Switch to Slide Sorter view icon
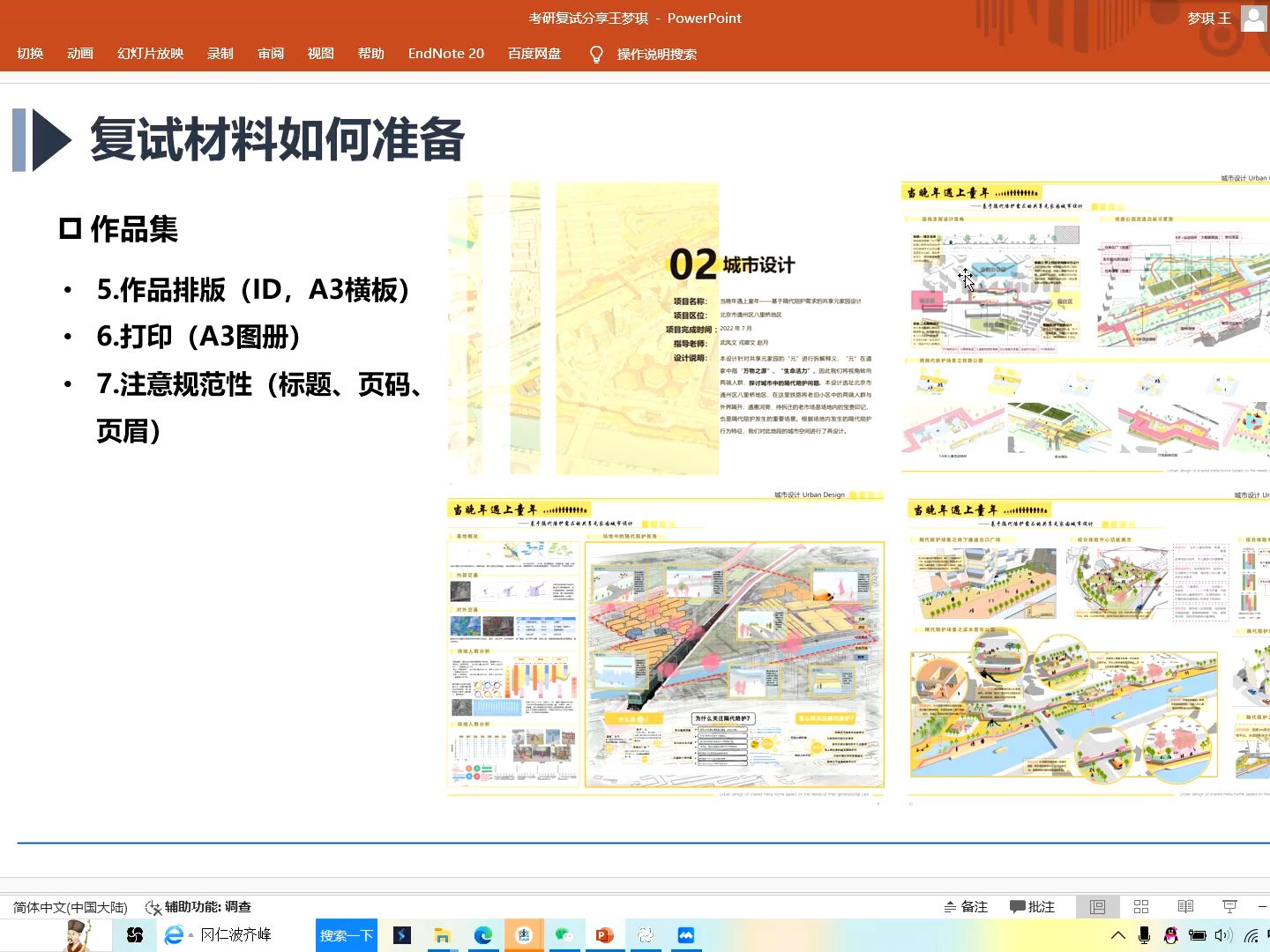The height and width of the screenshot is (952, 1270). pyautogui.click(x=1141, y=907)
